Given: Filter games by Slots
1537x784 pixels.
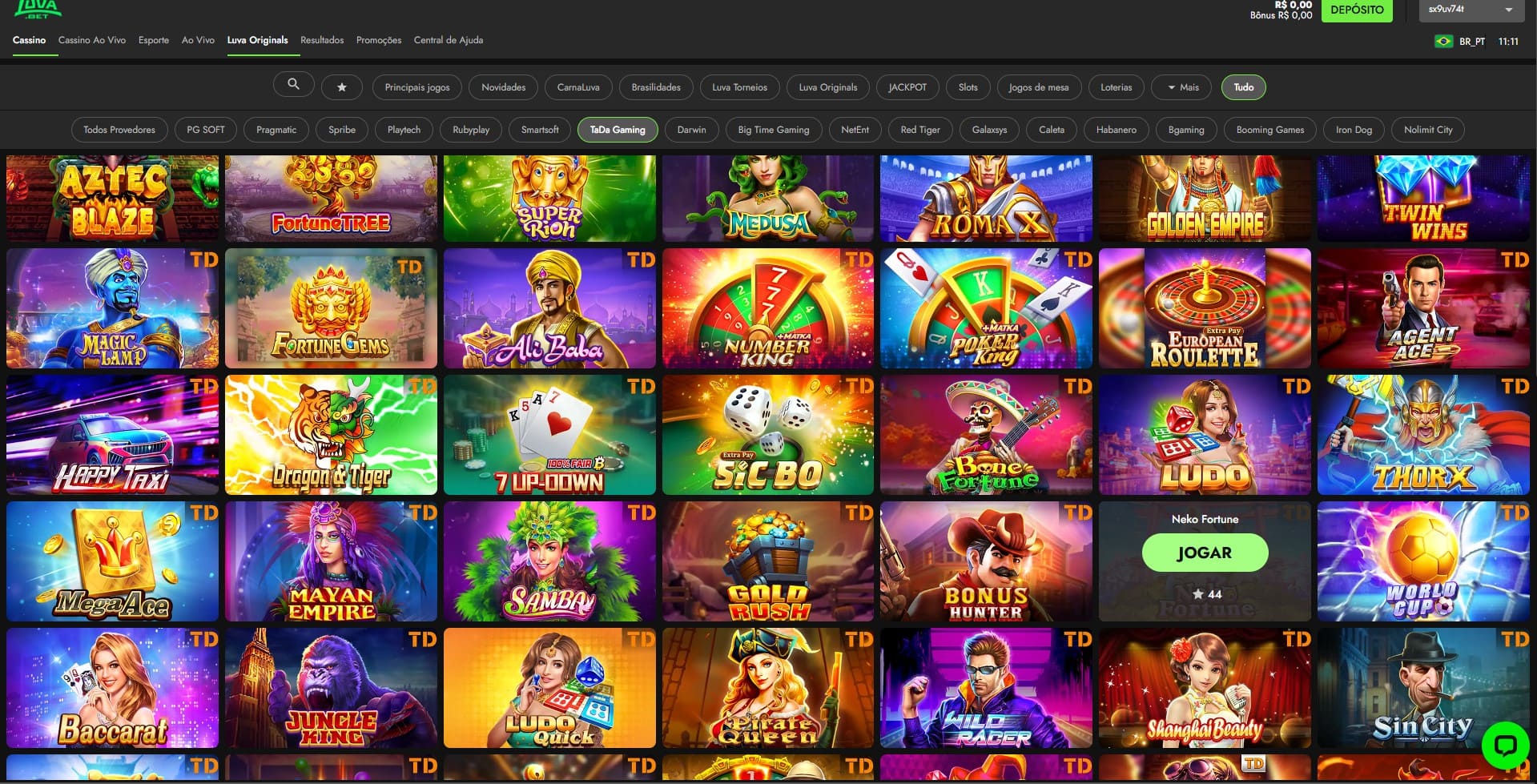Looking at the screenshot, I should click(x=968, y=87).
